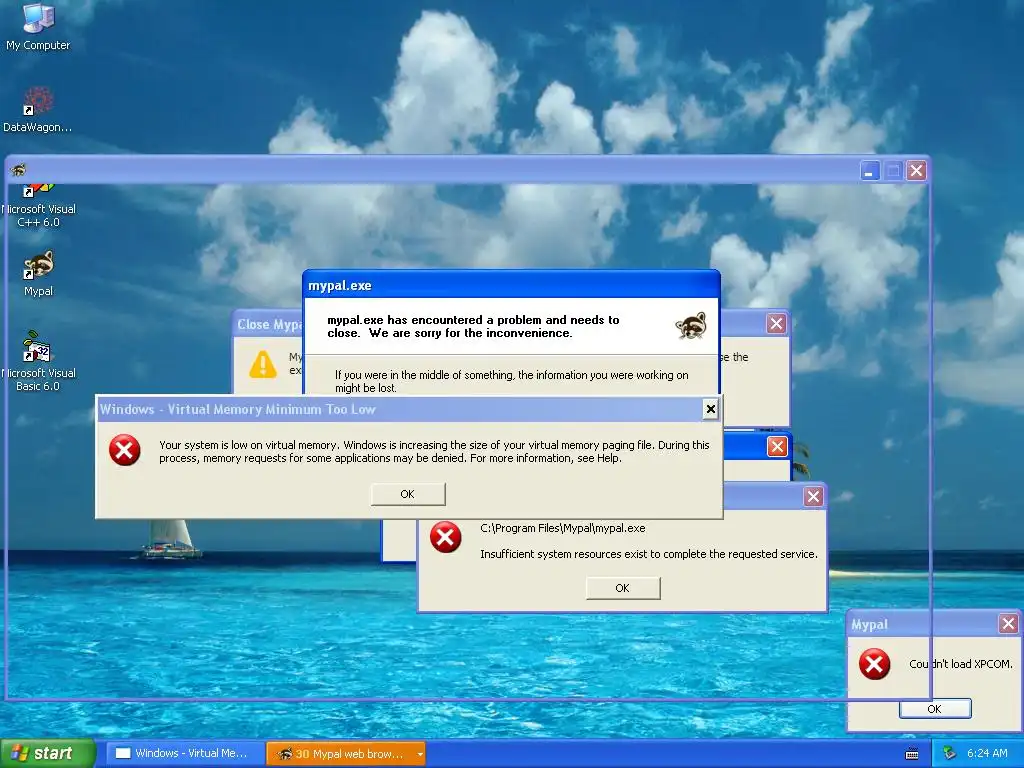Expand Mypal taskbar group dropdown arrow
This screenshot has width=1024, height=768.
click(420, 754)
